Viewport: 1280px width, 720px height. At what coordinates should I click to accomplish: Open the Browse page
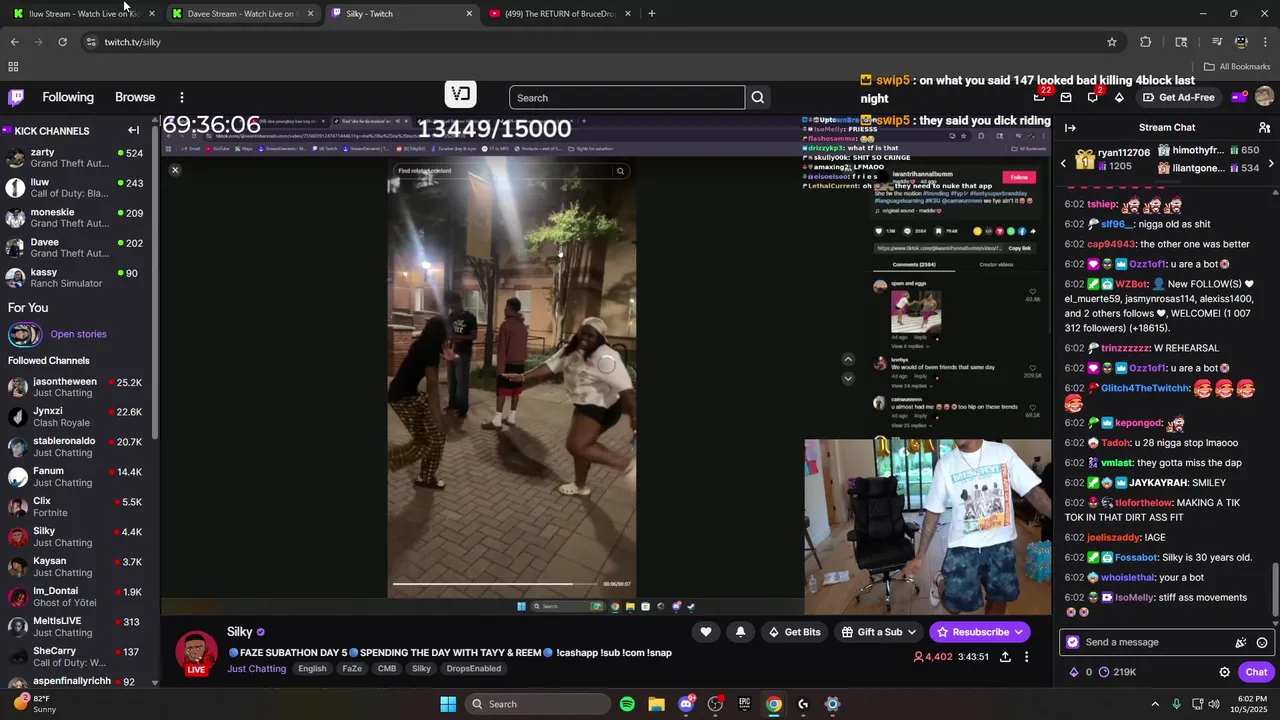(x=135, y=97)
